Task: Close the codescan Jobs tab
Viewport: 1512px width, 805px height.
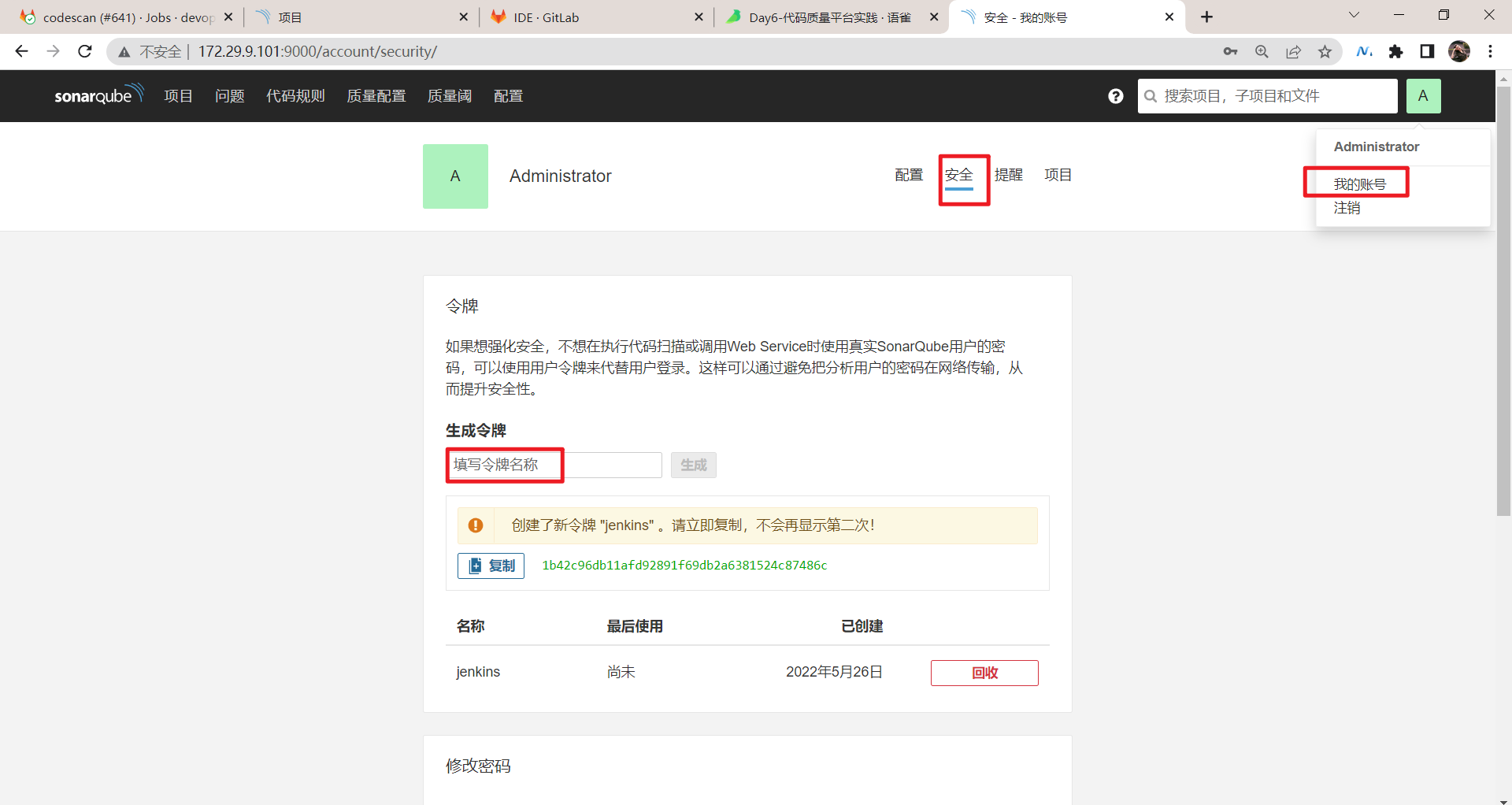Action: (228, 17)
